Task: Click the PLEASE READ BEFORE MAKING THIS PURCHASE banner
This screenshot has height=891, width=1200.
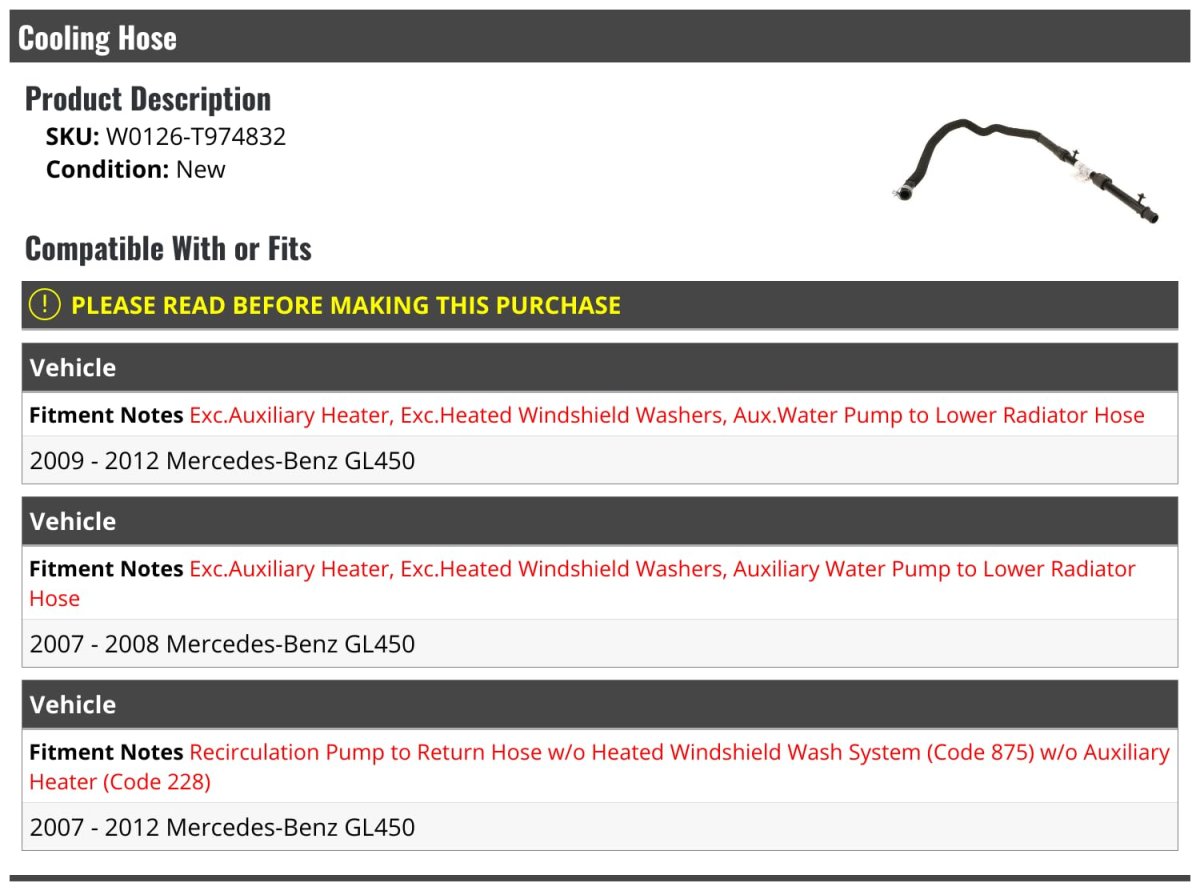Action: click(x=346, y=305)
